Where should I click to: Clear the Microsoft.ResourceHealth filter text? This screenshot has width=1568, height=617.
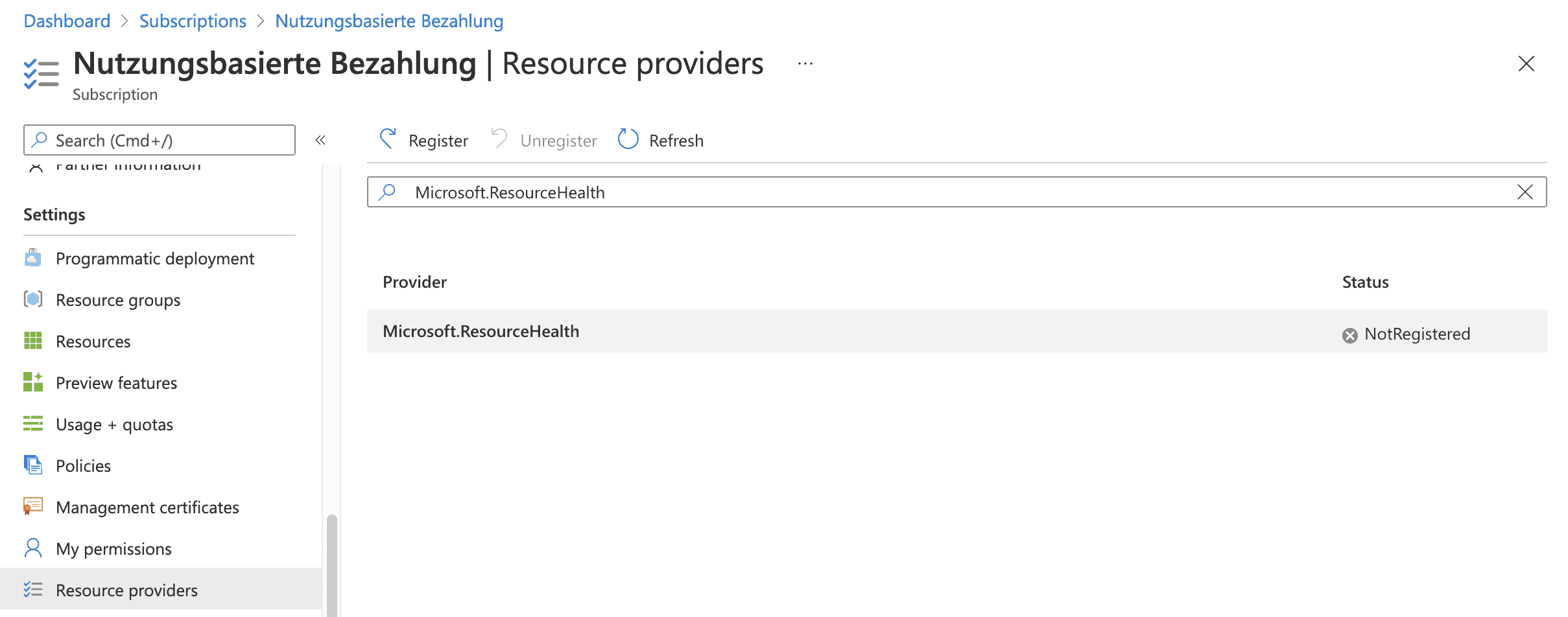pos(1525,192)
